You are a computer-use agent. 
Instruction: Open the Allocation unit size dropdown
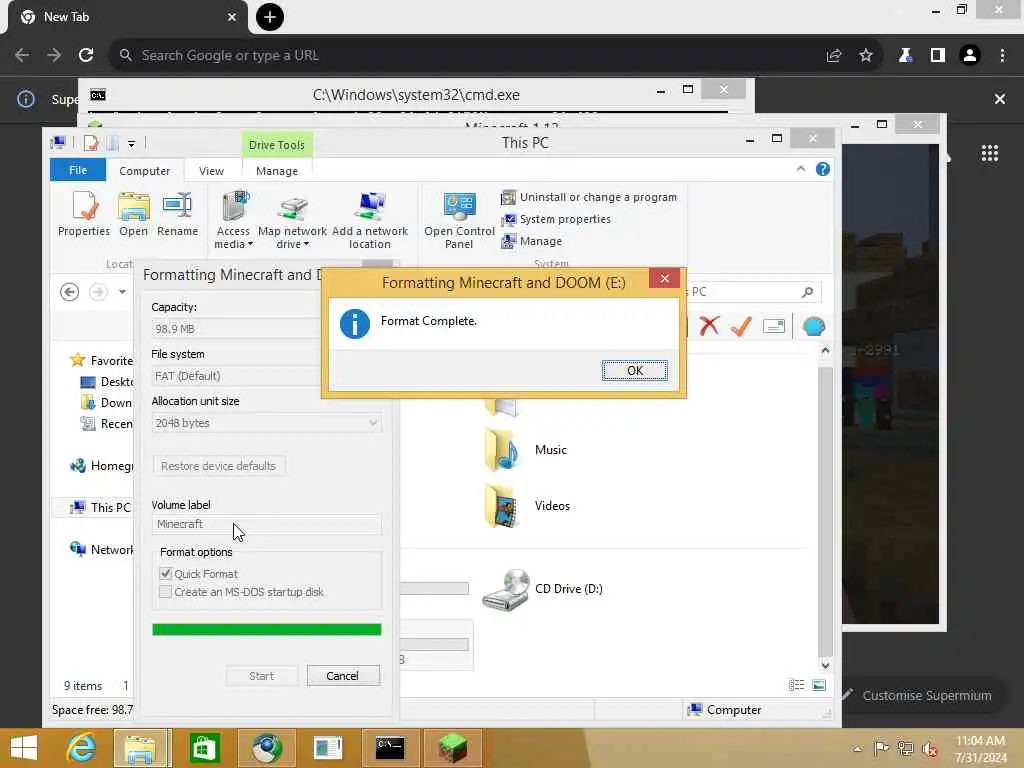[266, 423]
